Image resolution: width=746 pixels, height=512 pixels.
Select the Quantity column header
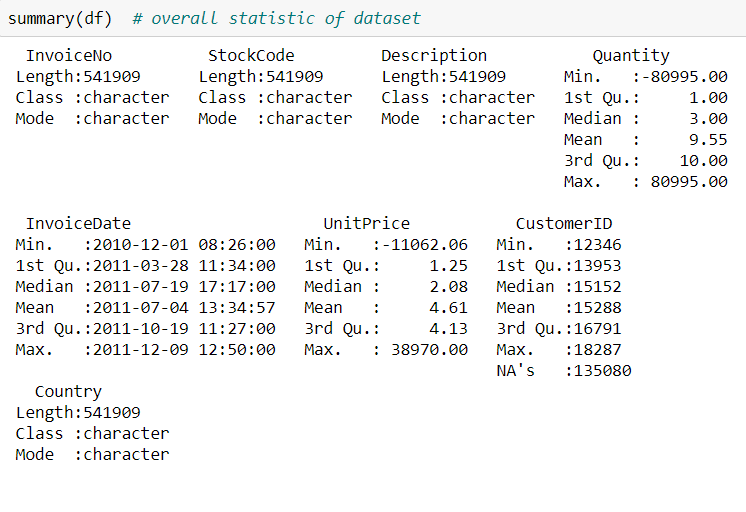631,56
